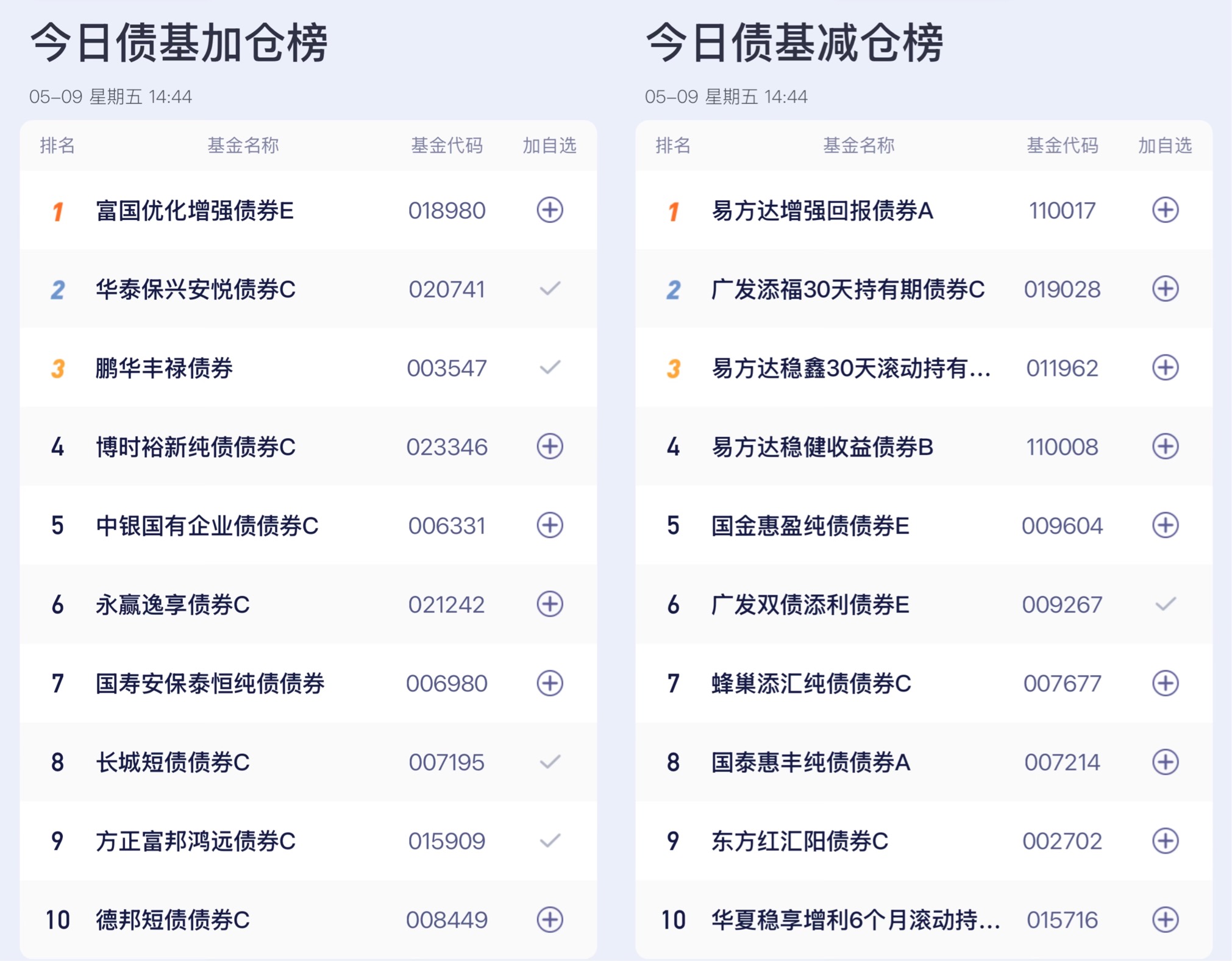The width and height of the screenshot is (1232, 961).
Task: Select fund name 长城短债债券C
Action: coord(173,762)
